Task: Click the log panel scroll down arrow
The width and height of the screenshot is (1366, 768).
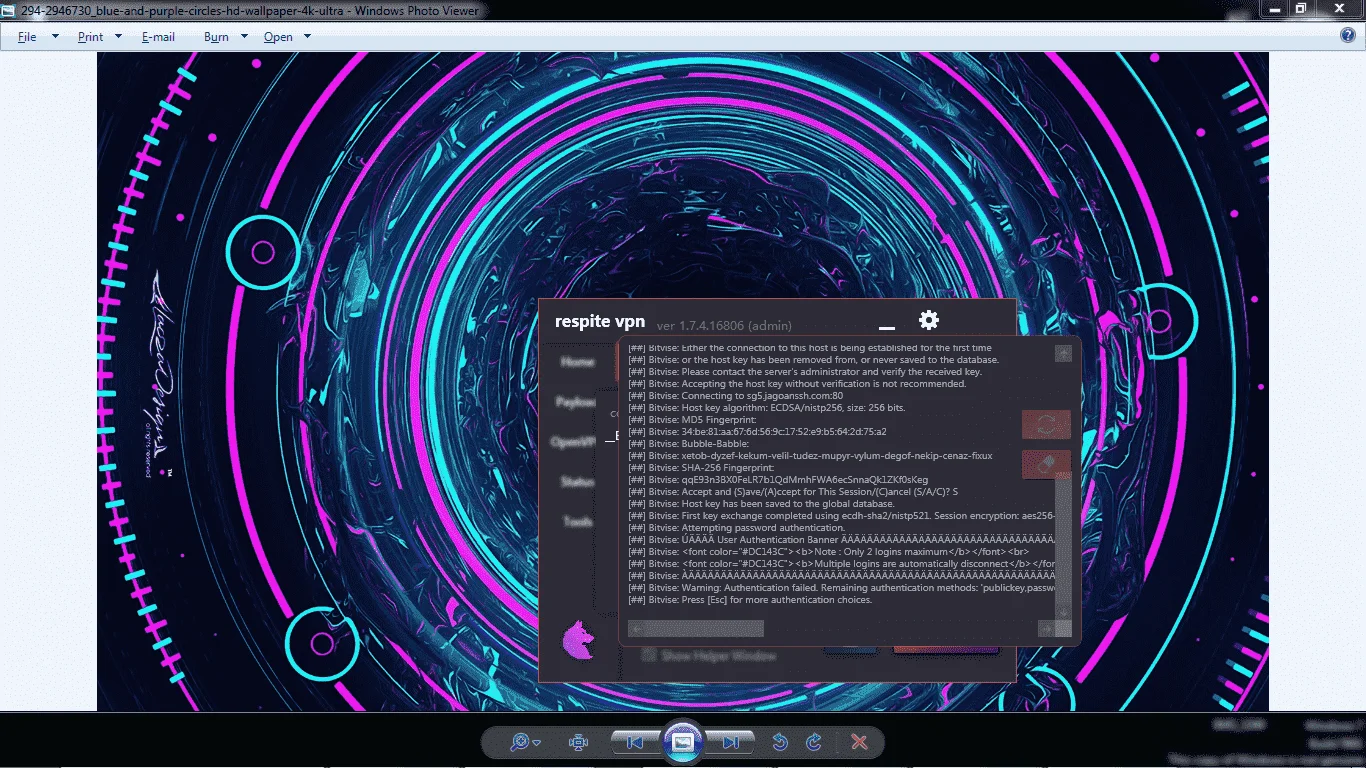Action: click(1063, 612)
